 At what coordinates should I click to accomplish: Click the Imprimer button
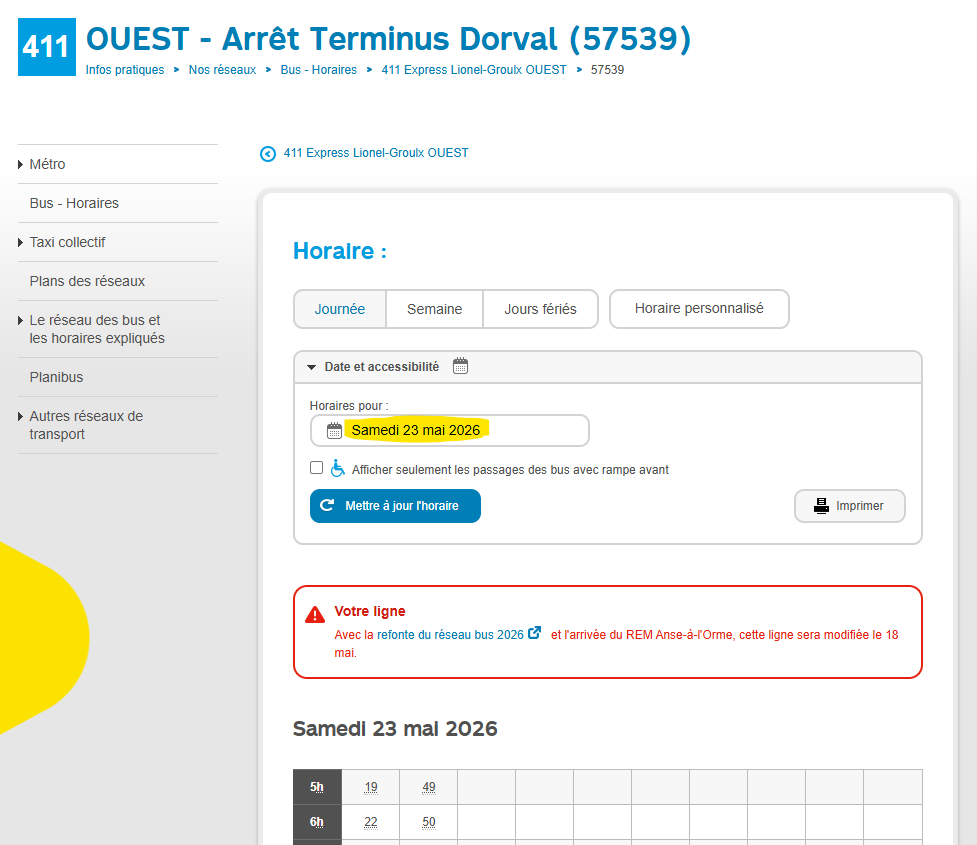pyautogui.click(x=850, y=506)
